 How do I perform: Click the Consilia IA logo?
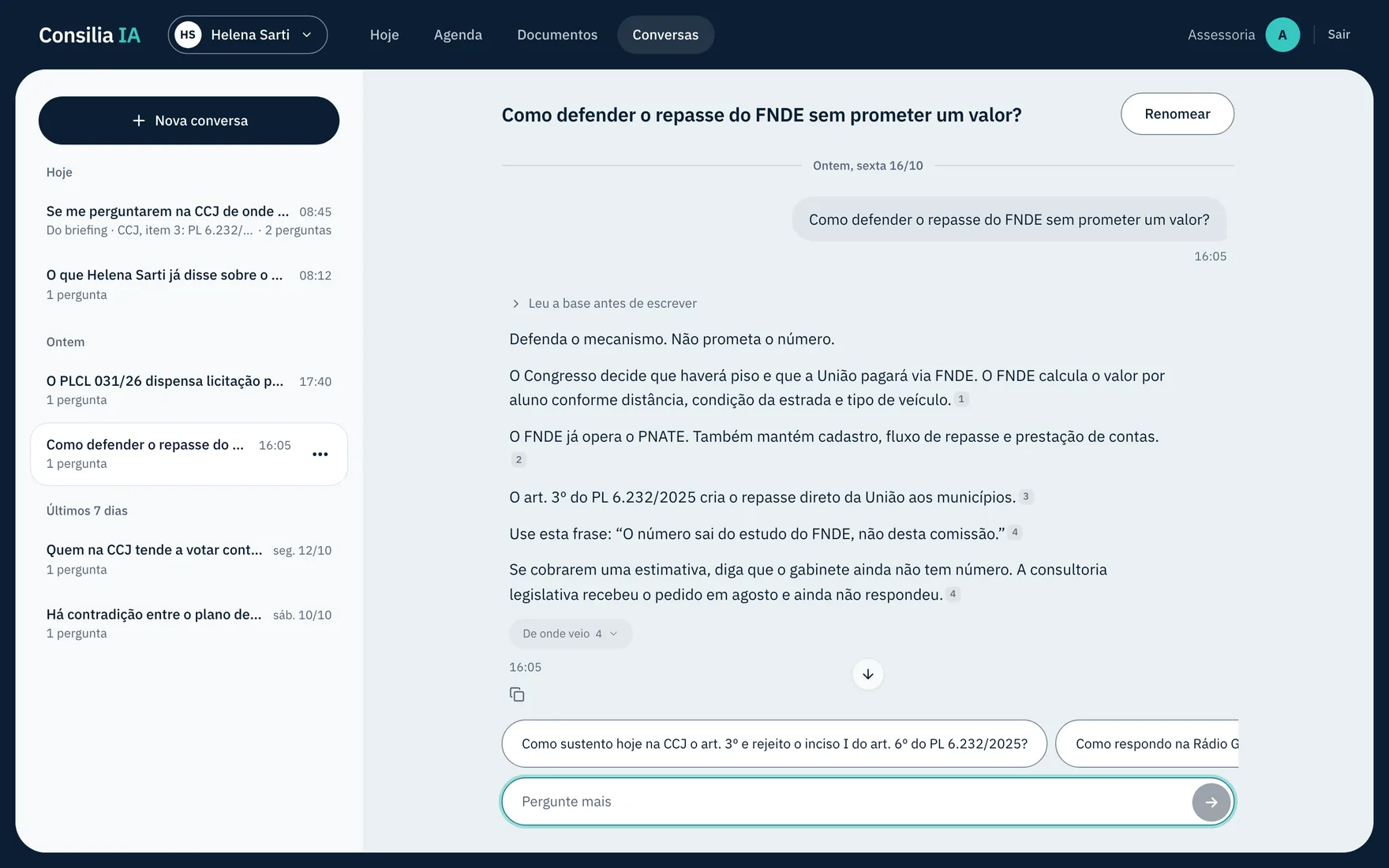click(x=89, y=35)
